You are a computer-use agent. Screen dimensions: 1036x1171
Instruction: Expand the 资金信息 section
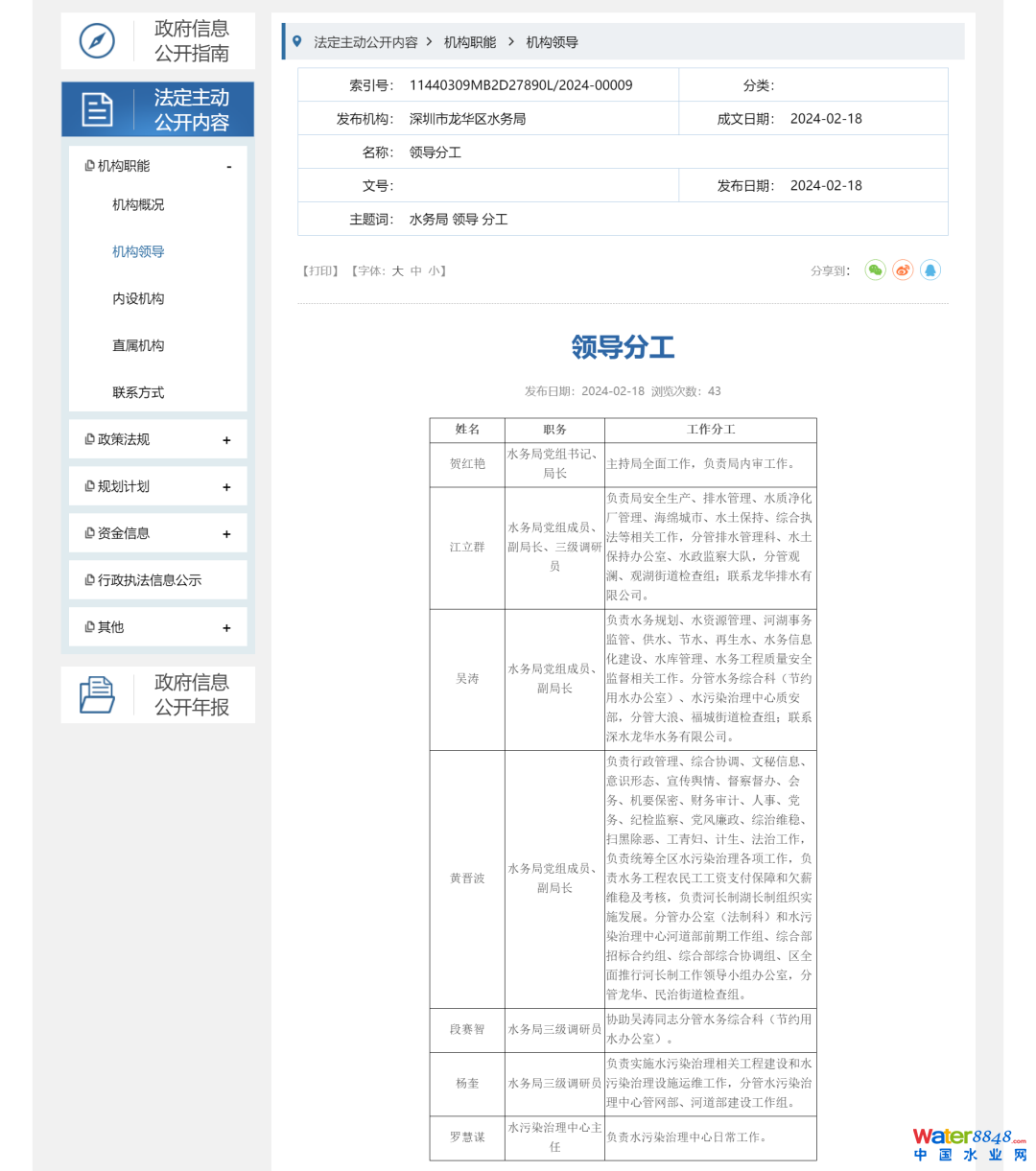click(x=226, y=534)
